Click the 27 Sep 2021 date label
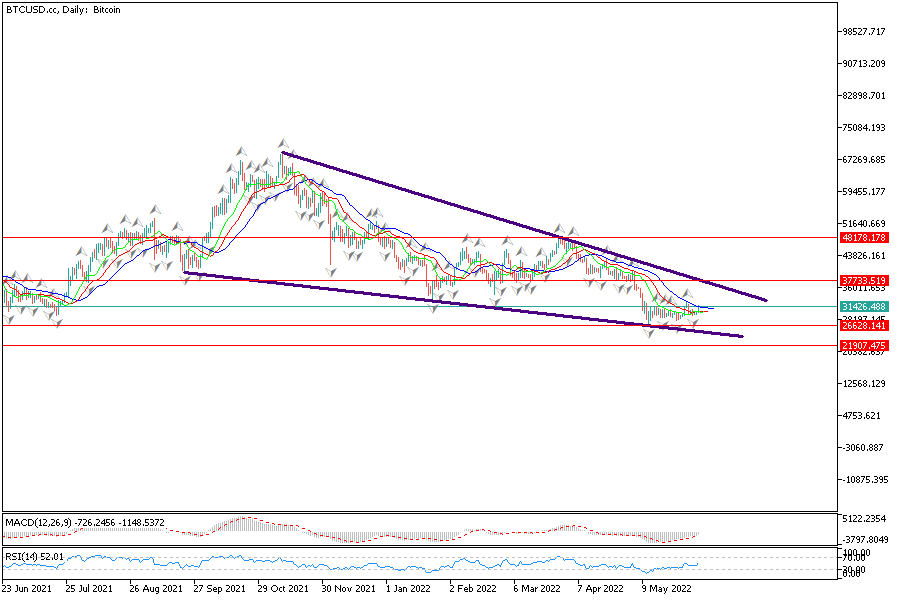Screen dimensions: 900x600 (x=219, y=589)
